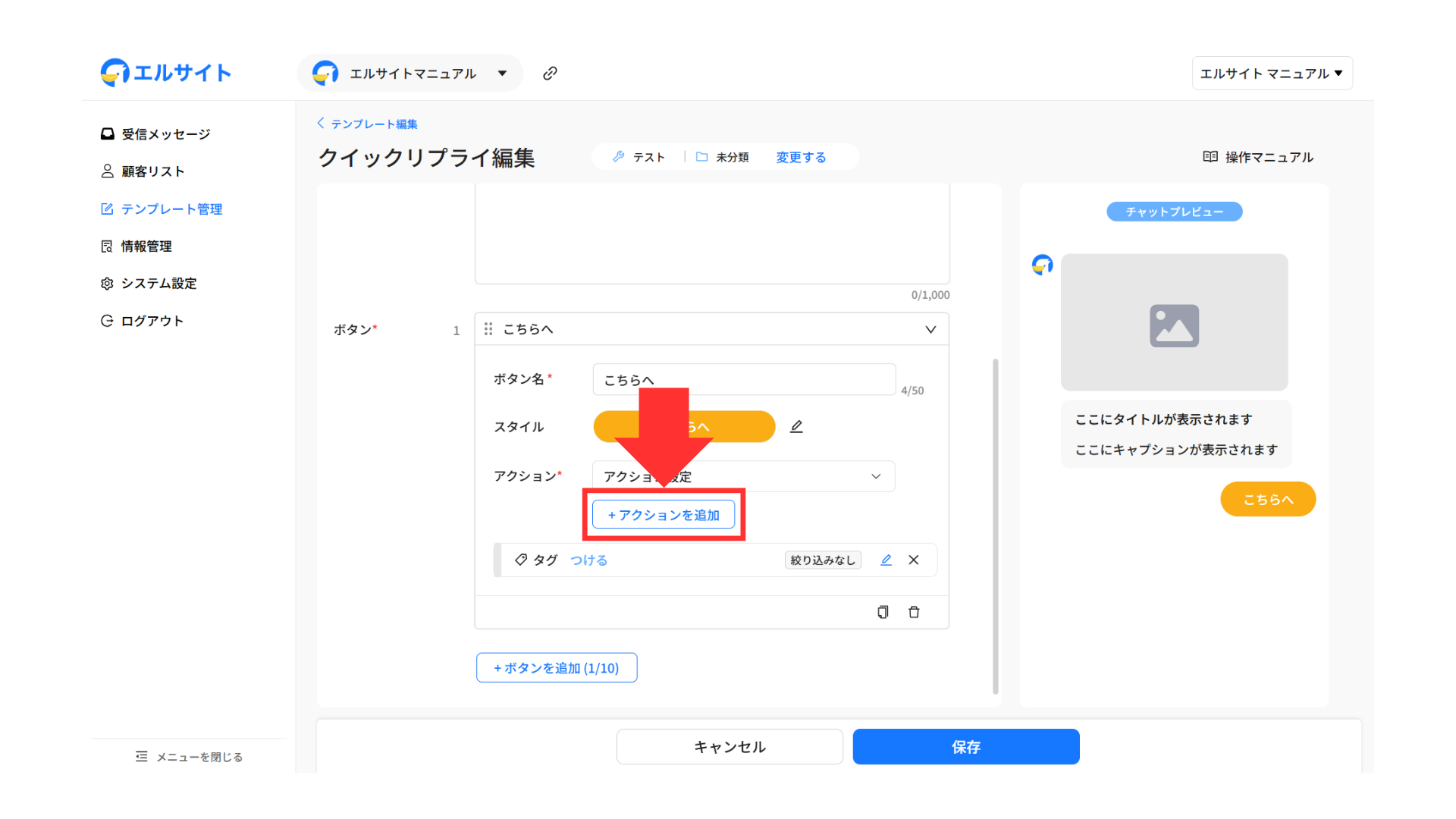The image size is (1456, 819).
Task: Expand the top-right エルサイト マニュアル menu
Action: (x=1272, y=74)
